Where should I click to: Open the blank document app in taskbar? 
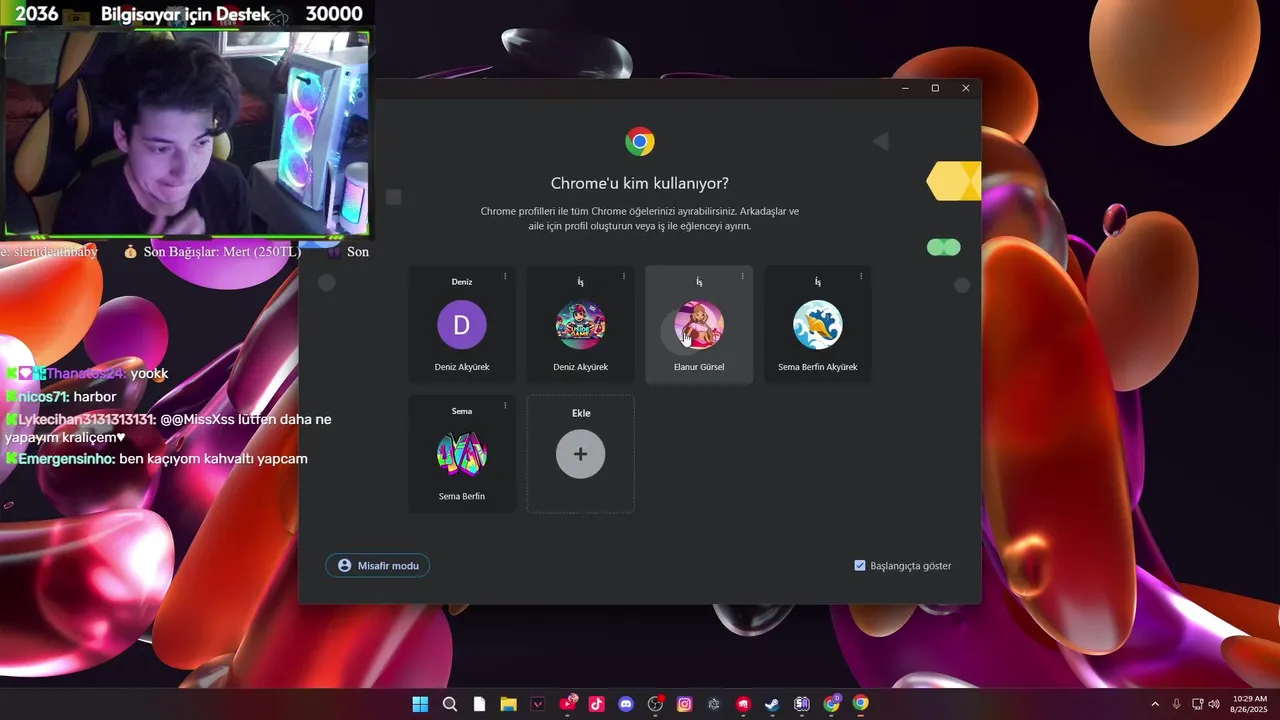coord(479,704)
